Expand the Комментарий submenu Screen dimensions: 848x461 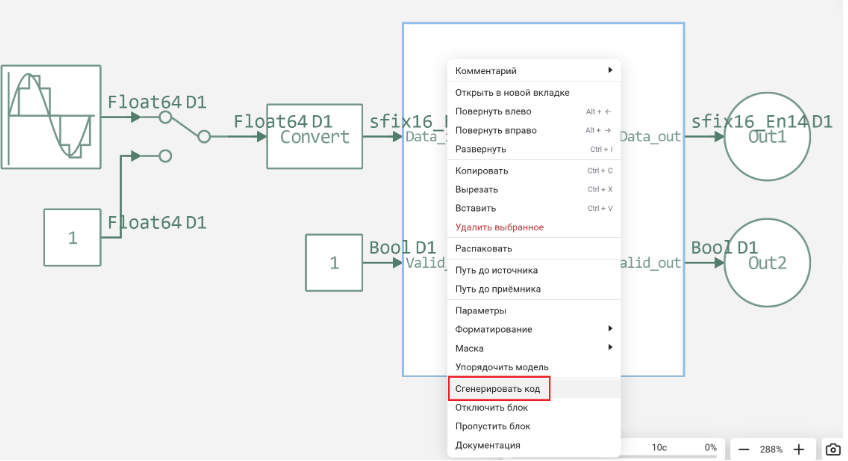click(x=532, y=71)
